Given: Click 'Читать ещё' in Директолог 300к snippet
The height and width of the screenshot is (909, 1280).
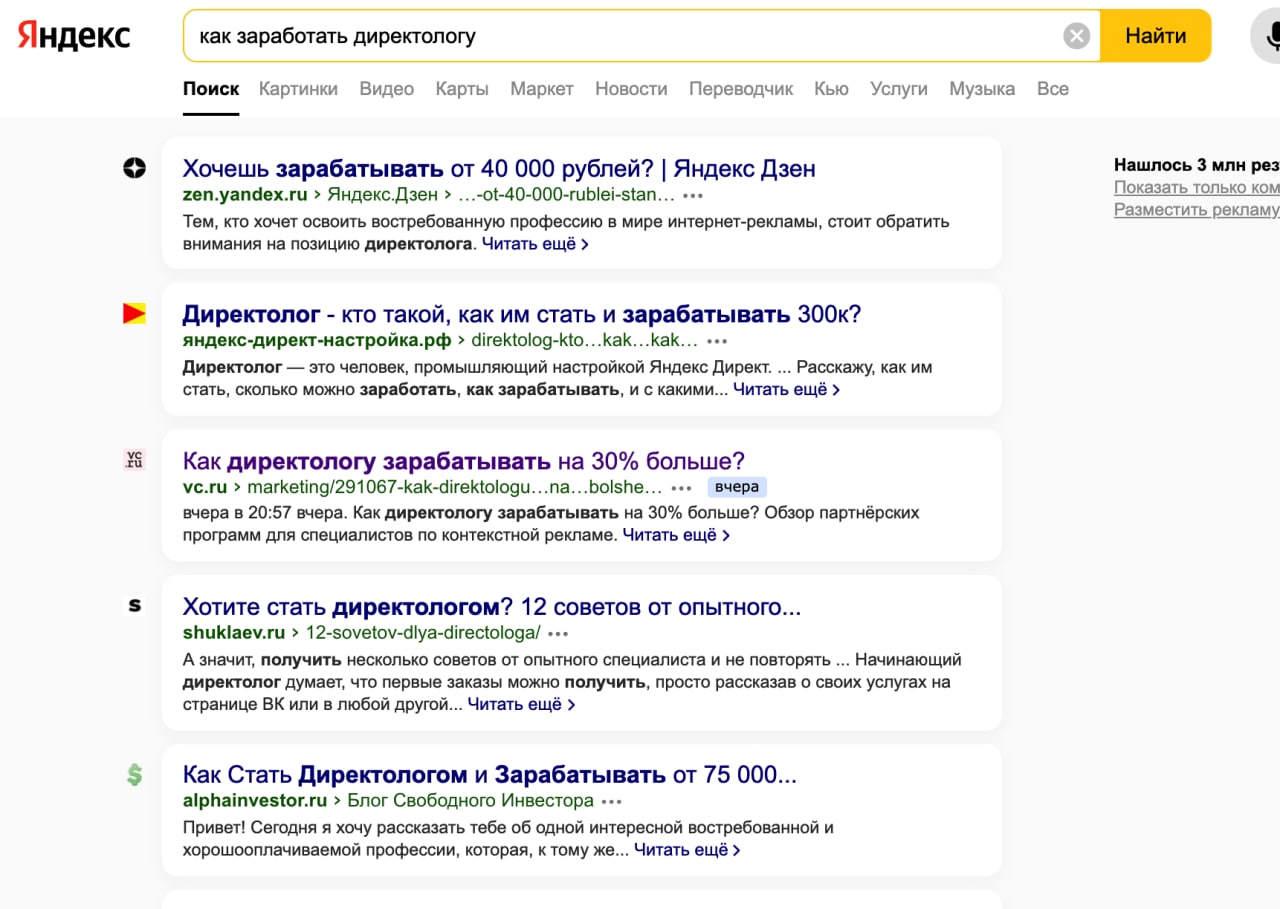Looking at the screenshot, I should tap(786, 389).
